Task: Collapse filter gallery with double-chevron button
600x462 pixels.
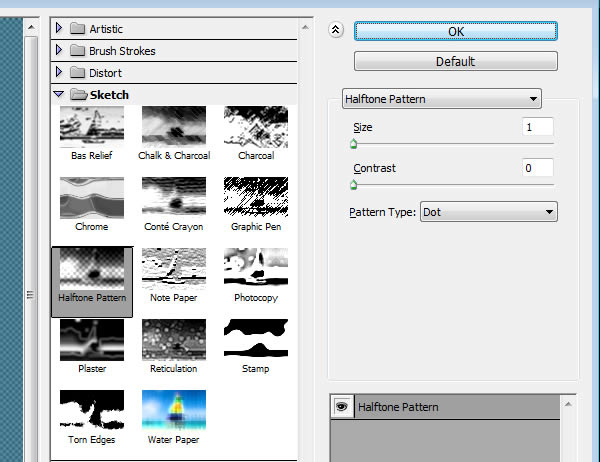Action: click(x=336, y=29)
